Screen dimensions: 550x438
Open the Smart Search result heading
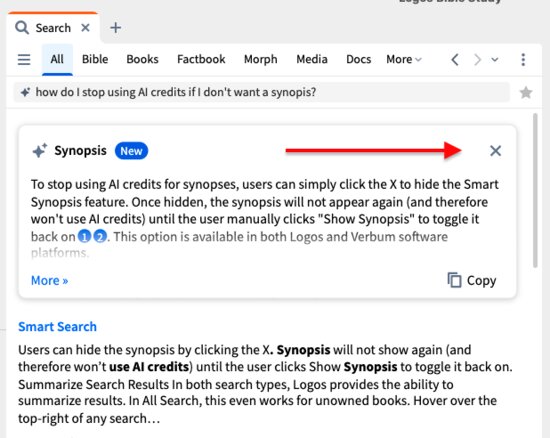point(57,326)
